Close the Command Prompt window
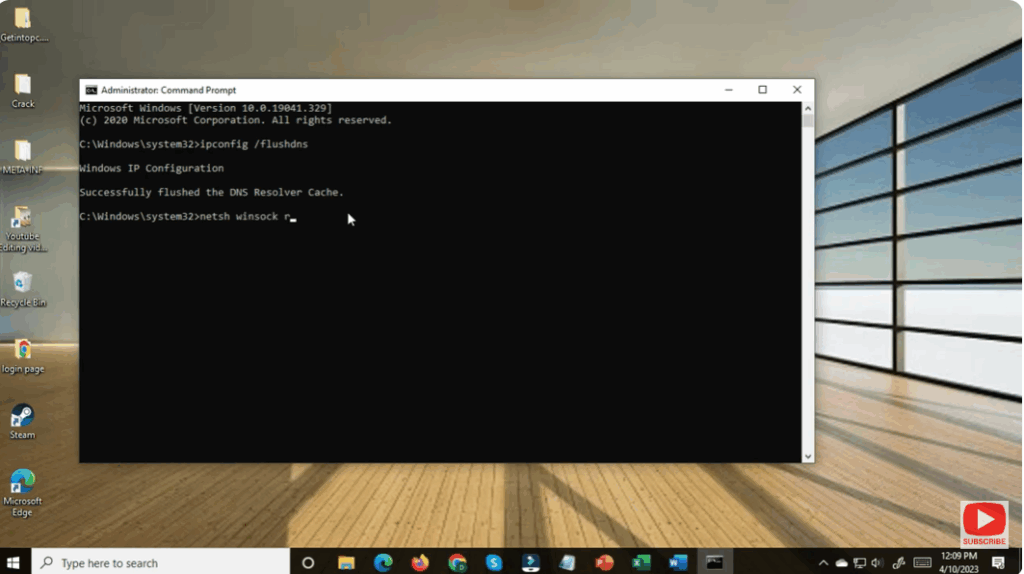 tap(797, 90)
